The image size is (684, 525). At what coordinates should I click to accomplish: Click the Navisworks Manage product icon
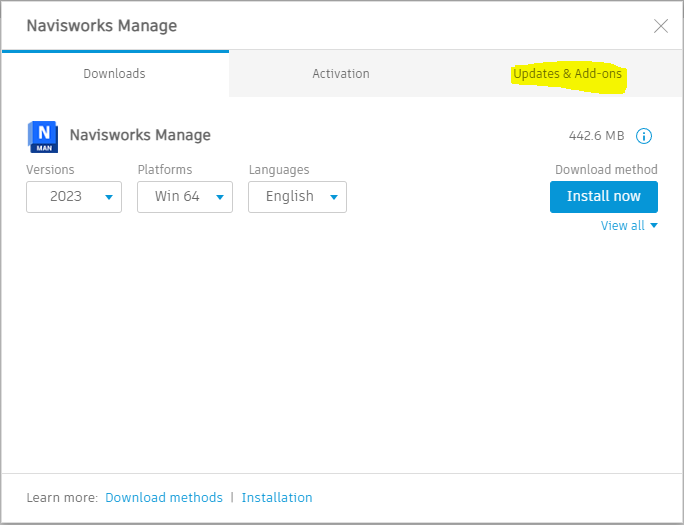point(43,136)
